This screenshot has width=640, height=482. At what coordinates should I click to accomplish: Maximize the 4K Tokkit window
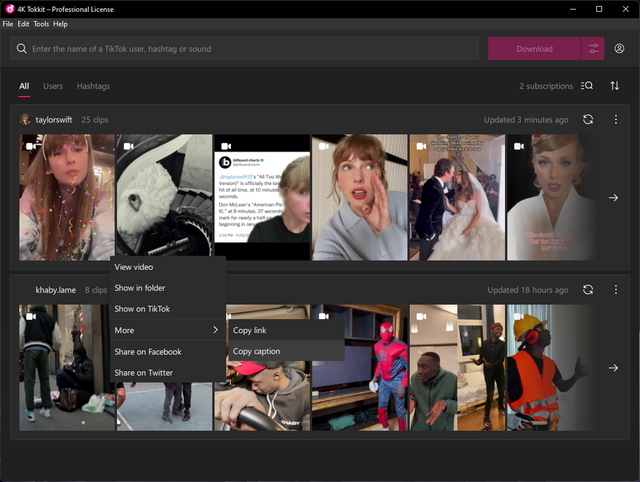click(x=599, y=9)
